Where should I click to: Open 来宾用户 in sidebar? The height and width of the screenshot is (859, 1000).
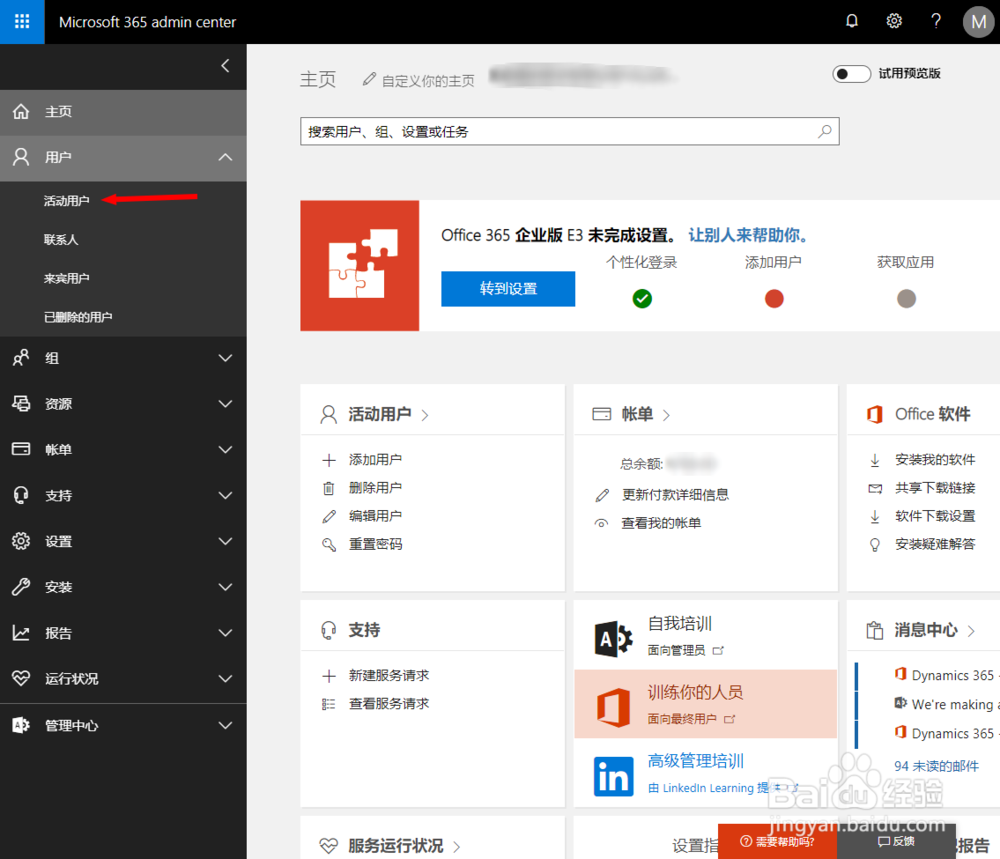click(66, 279)
